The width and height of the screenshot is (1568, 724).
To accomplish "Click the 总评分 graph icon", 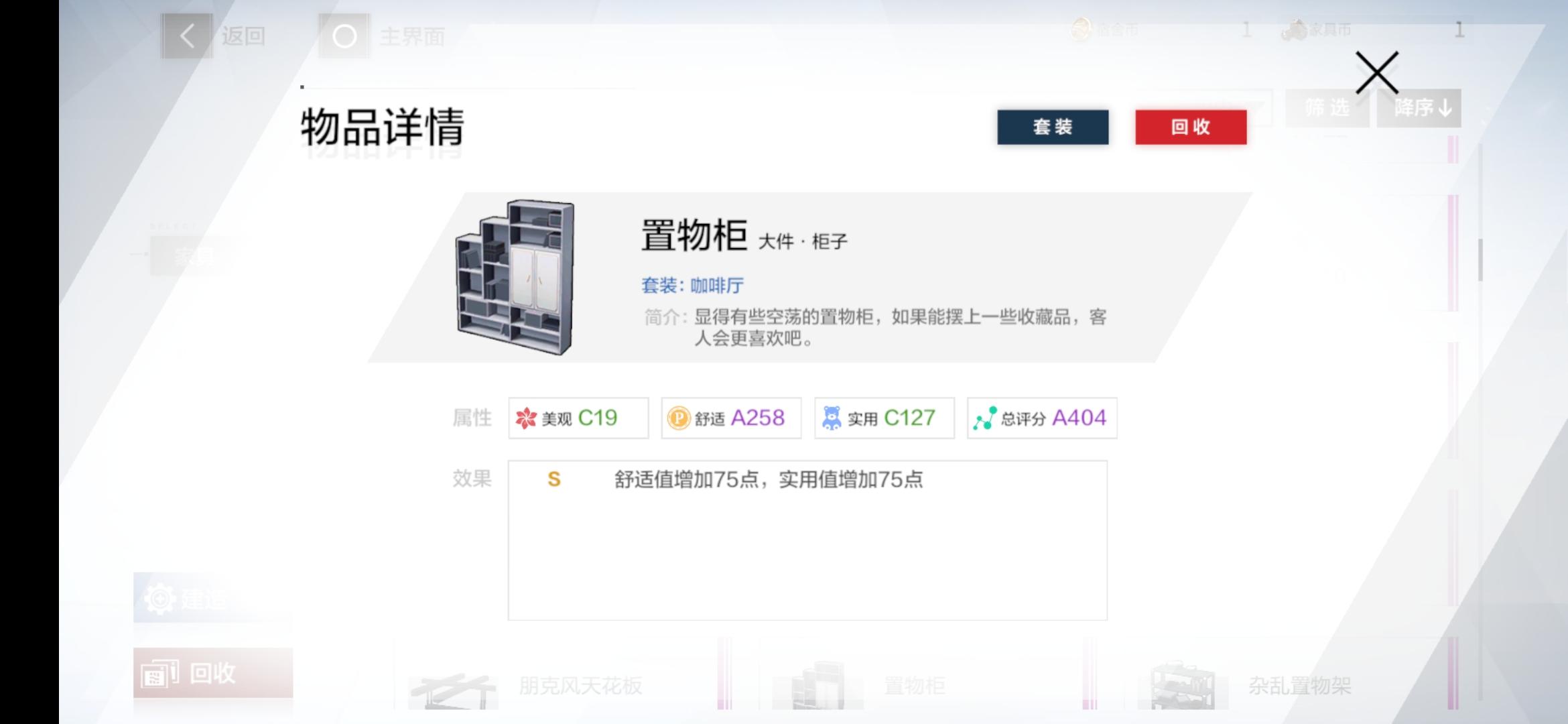I will [x=985, y=418].
